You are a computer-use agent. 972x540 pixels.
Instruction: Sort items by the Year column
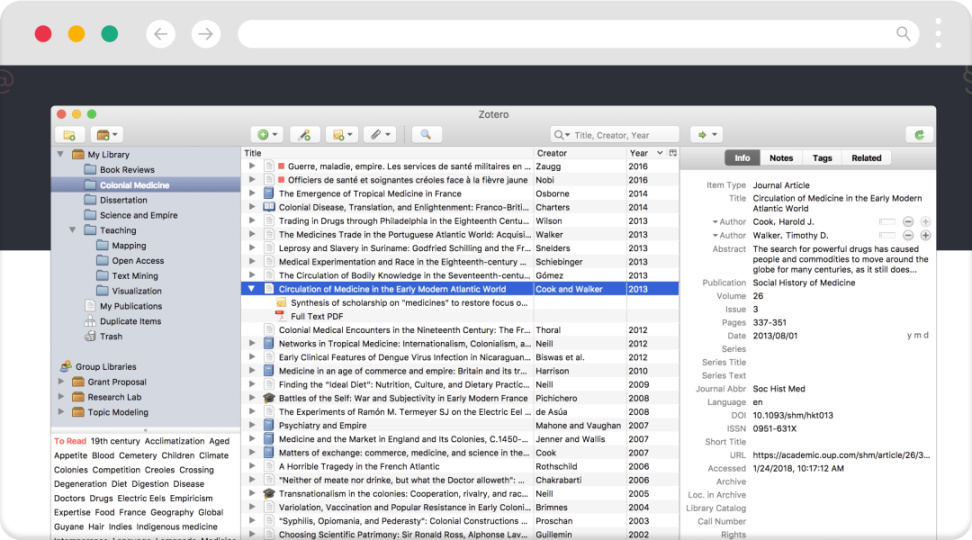[x=646, y=153]
